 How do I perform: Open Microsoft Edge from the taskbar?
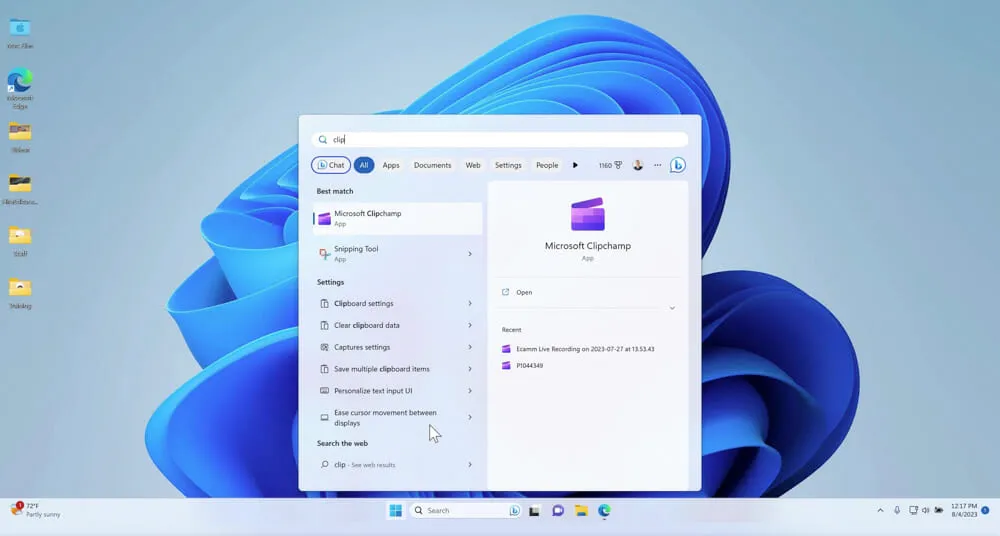click(x=605, y=511)
